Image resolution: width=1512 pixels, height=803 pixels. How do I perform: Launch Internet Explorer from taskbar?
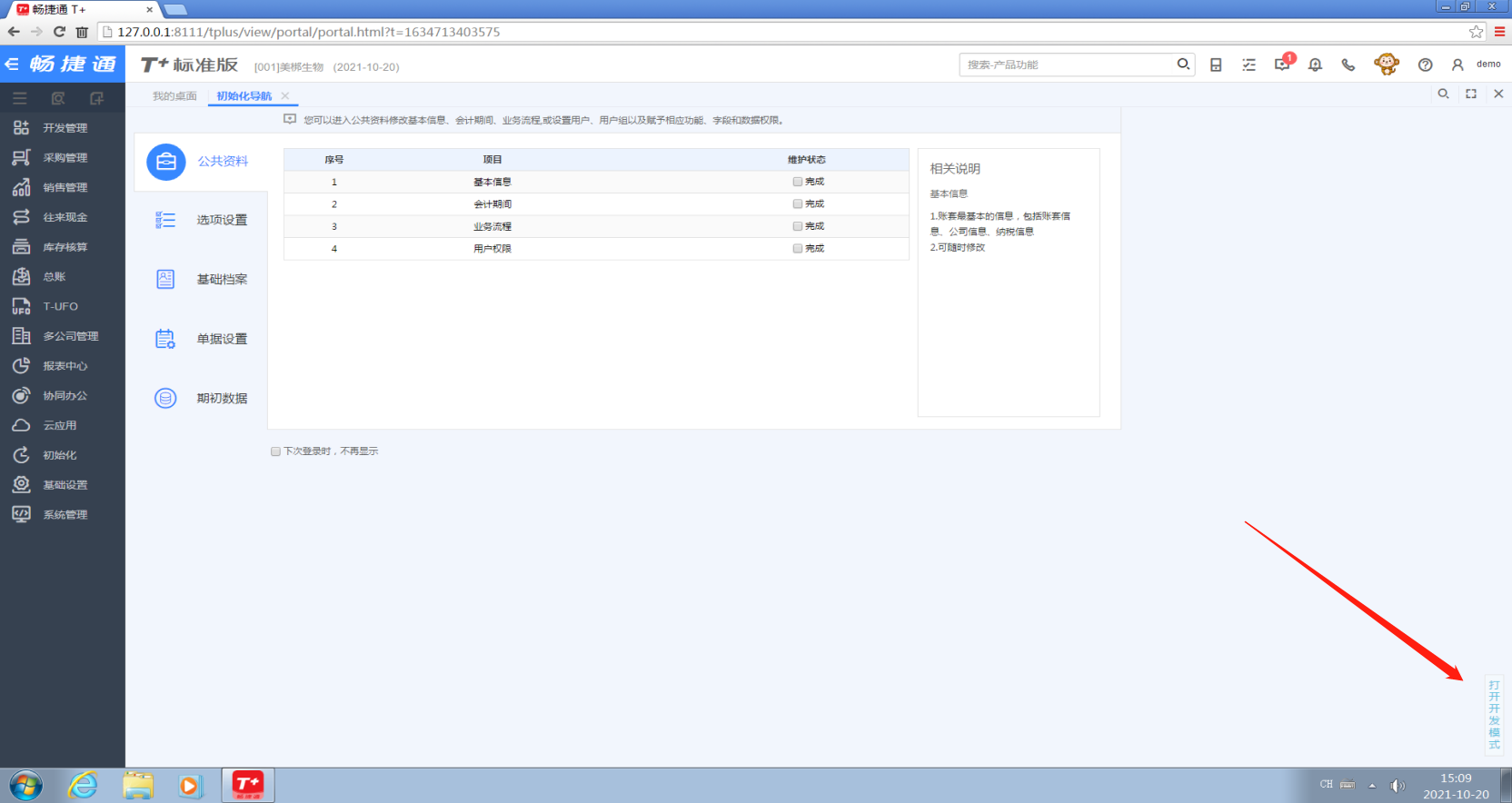[x=83, y=785]
